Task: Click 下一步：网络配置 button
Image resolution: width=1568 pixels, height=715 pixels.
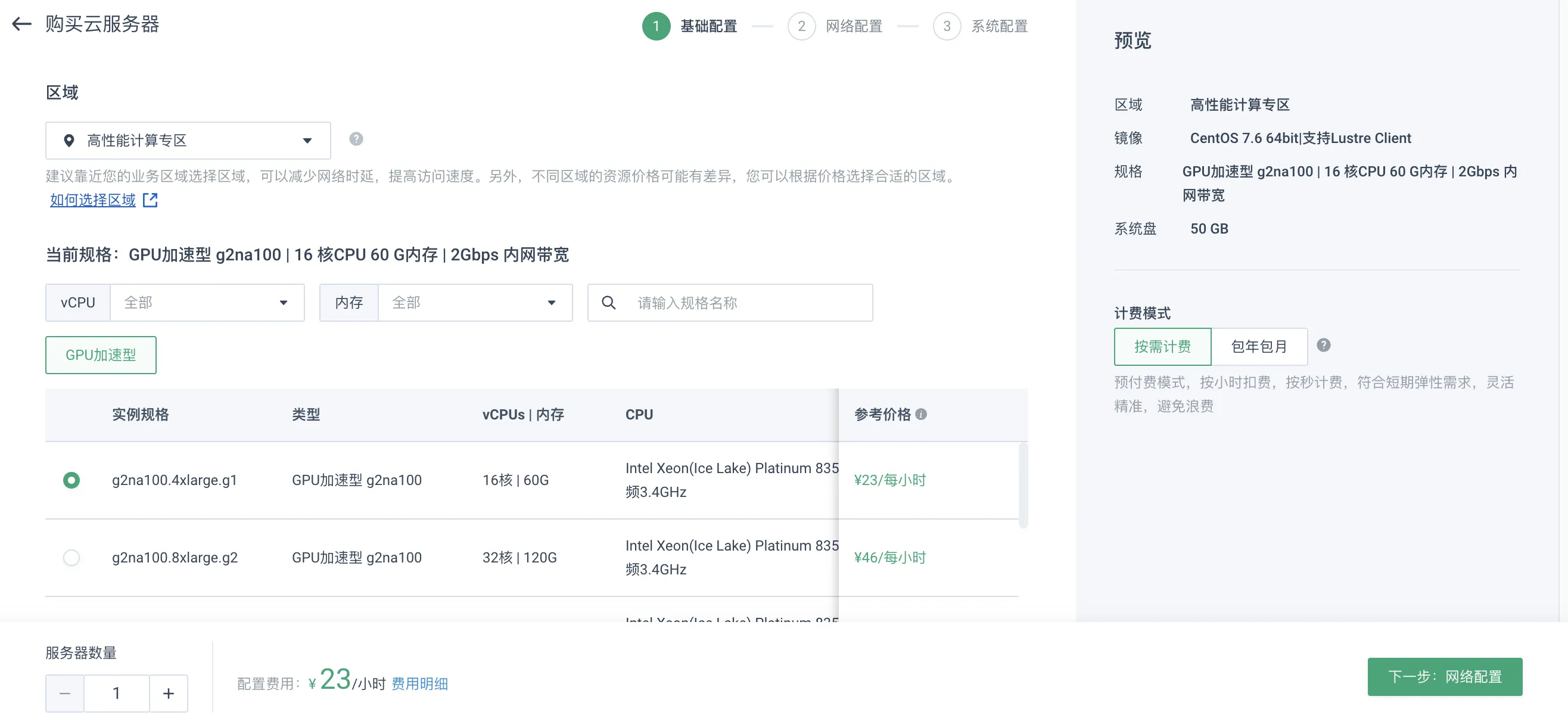Action: coord(1445,676)
